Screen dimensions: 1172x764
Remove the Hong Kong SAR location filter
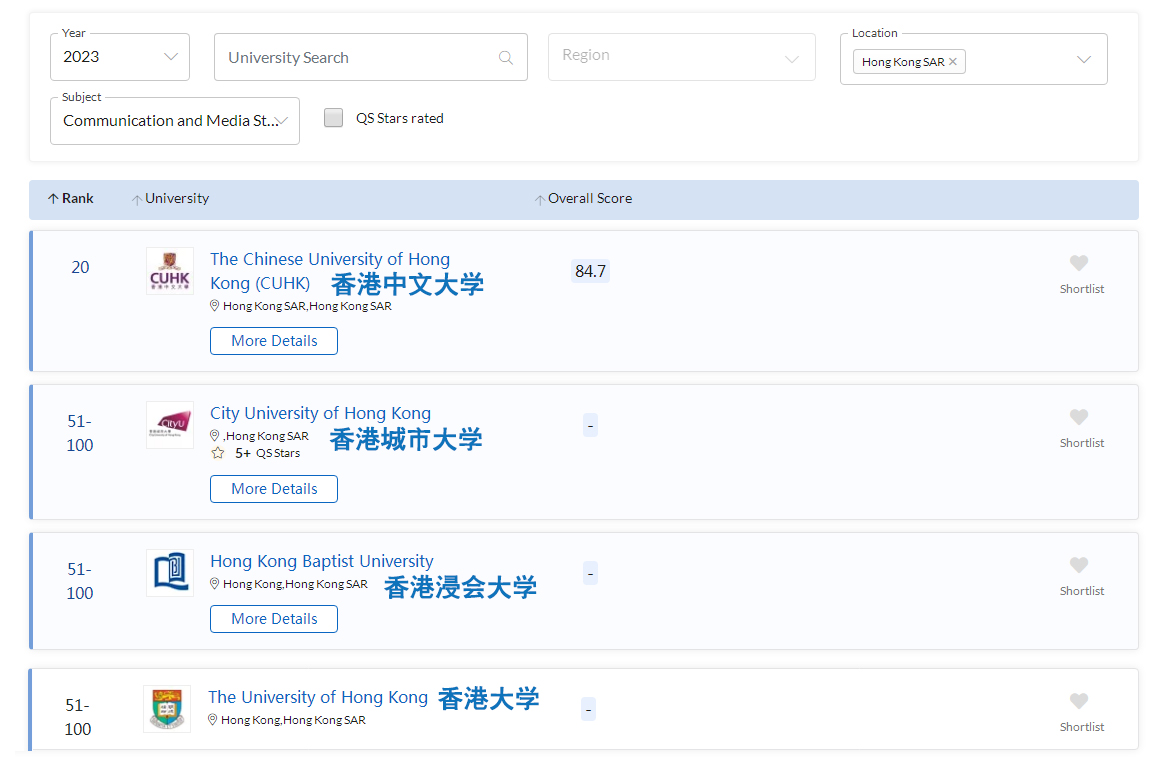pyautogui.click(x=953, y=61)
